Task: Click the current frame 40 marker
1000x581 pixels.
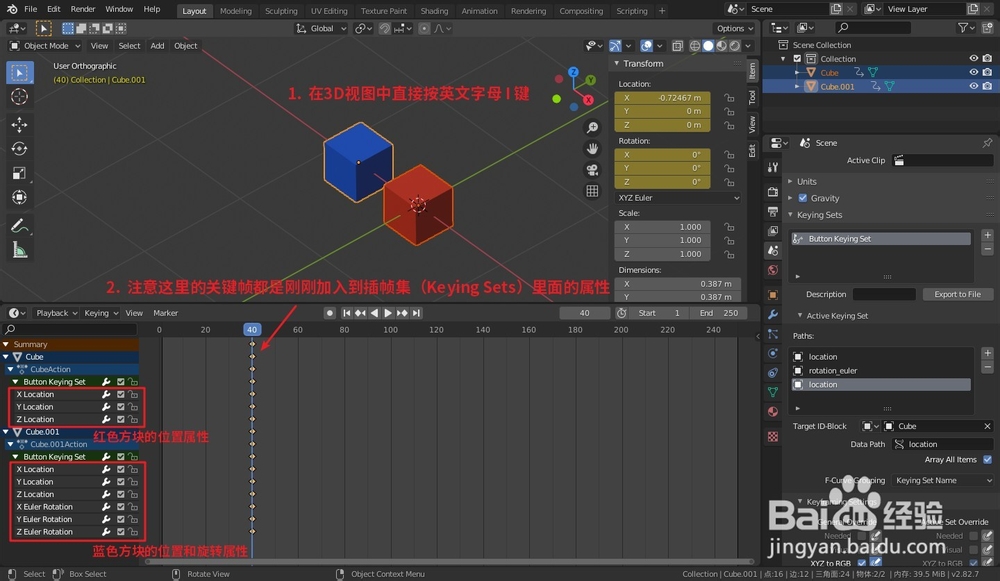Action: pos(252,330)
